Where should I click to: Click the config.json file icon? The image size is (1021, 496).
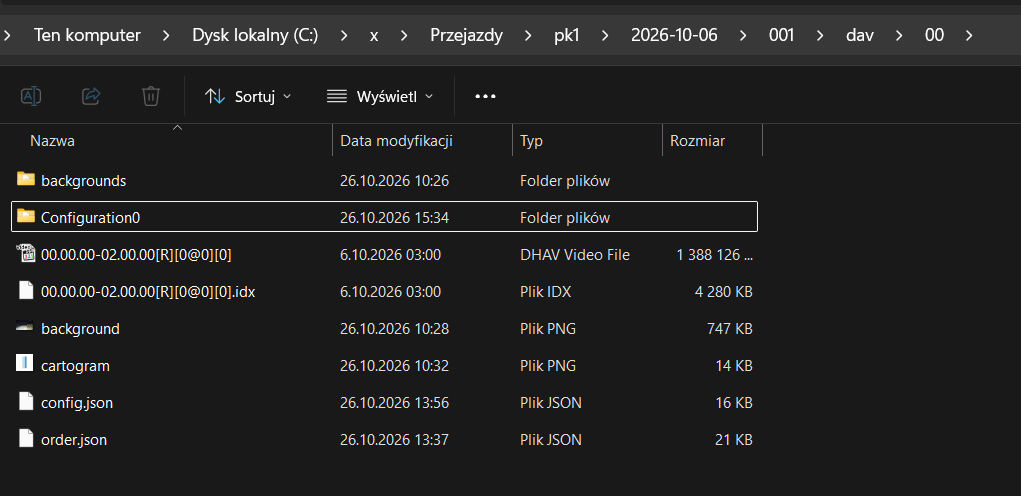[x=25, y=402]
